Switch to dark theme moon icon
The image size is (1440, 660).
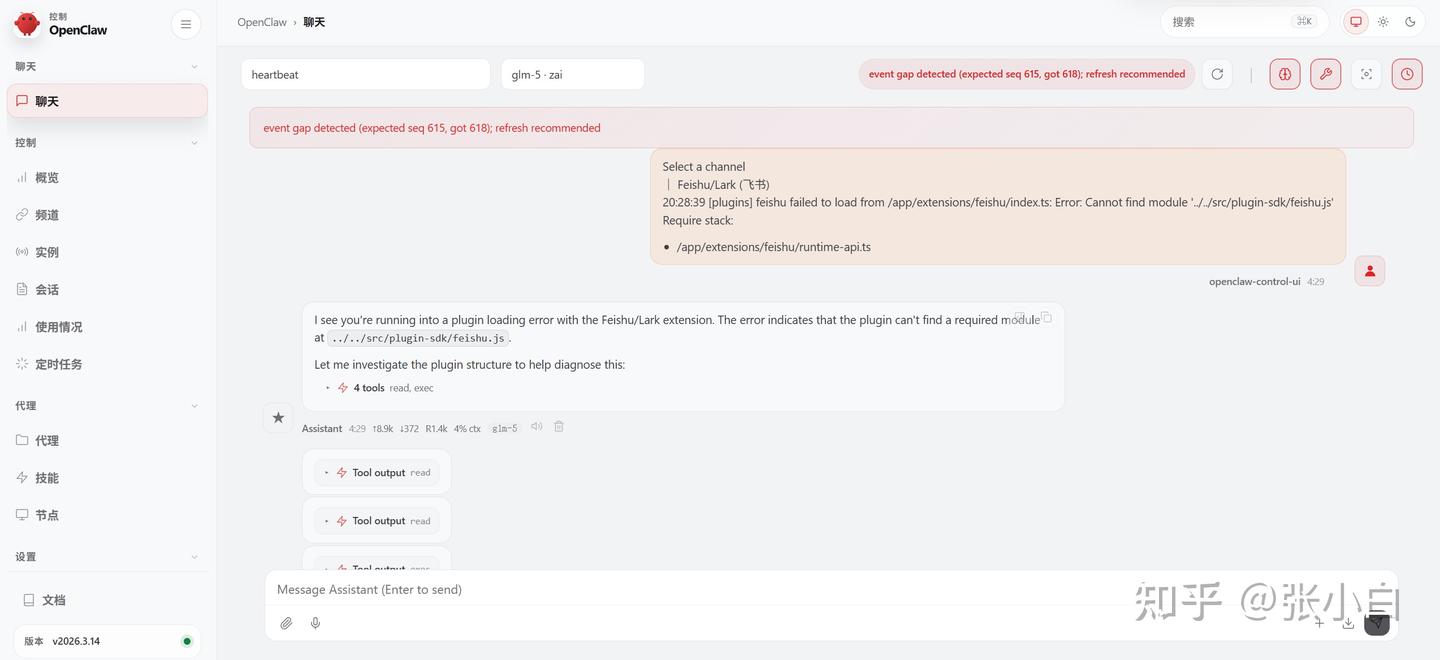tap(1410, 22)
